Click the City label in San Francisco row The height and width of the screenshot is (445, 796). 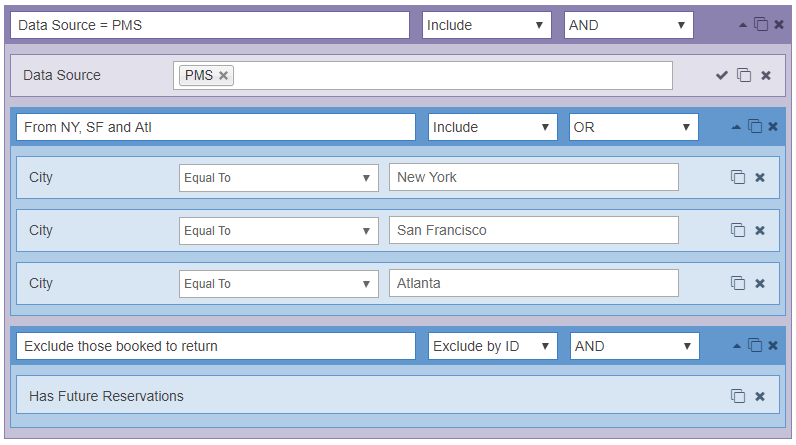tap(41, 230)
